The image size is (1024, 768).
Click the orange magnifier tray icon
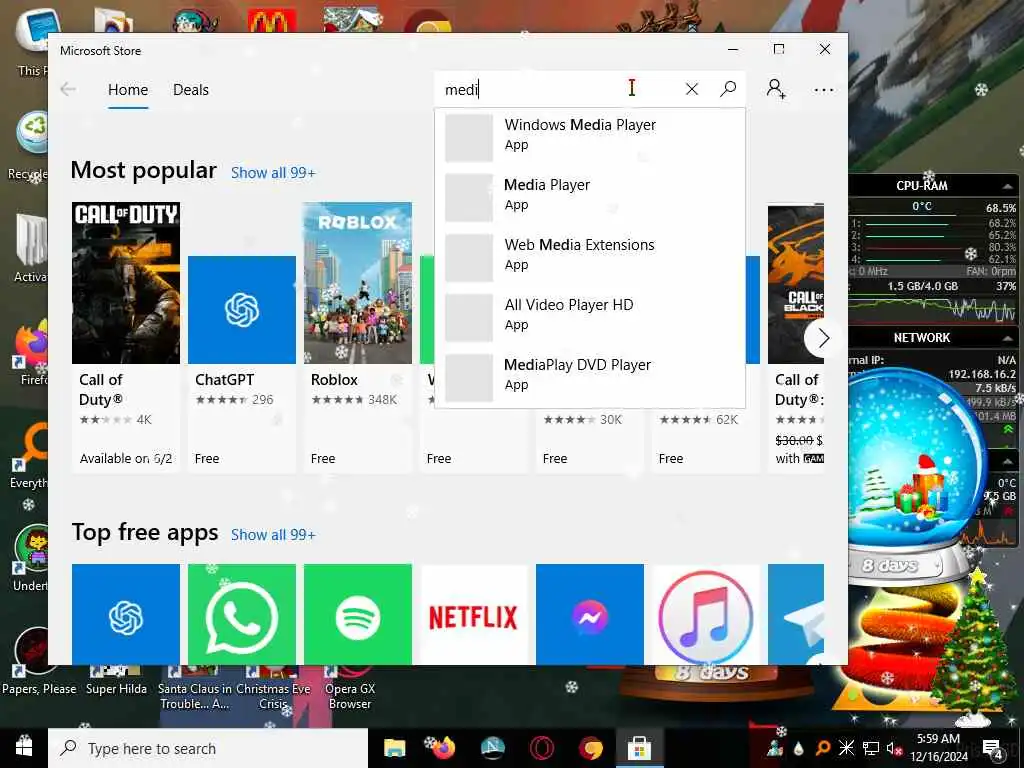click(822, 748)
